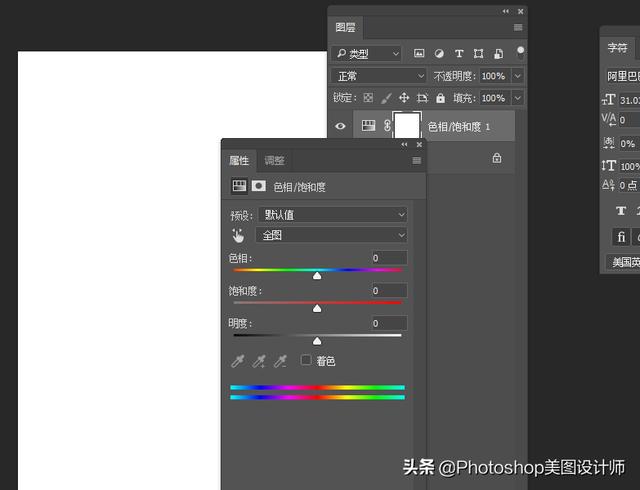Viewport: 640px width, 490px height.
Task: Filter layers by text type icon
Action: click(459, 53)
